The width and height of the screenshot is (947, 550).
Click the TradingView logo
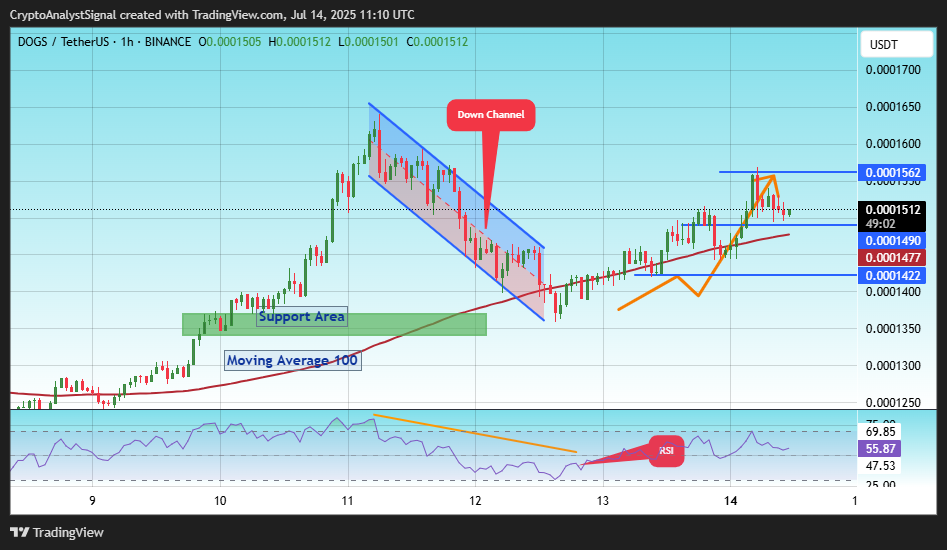click(x=57, y=532)
